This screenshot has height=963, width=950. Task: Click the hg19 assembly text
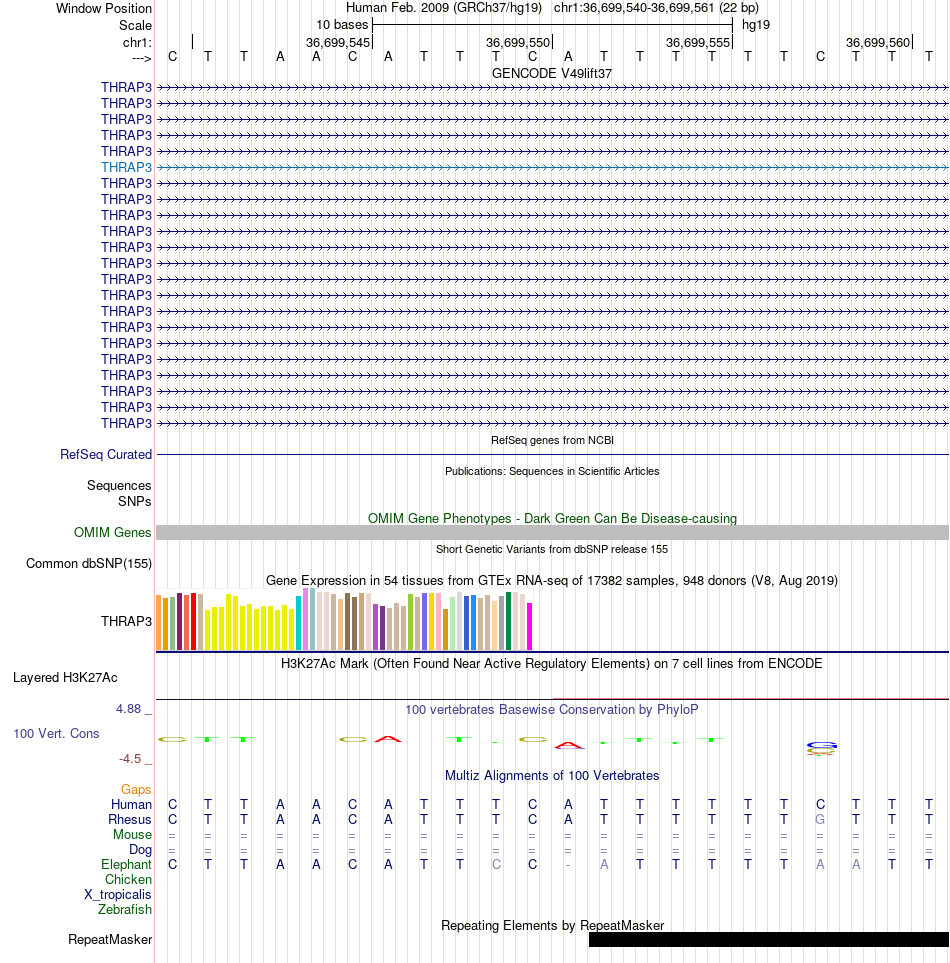click(755, 25)
